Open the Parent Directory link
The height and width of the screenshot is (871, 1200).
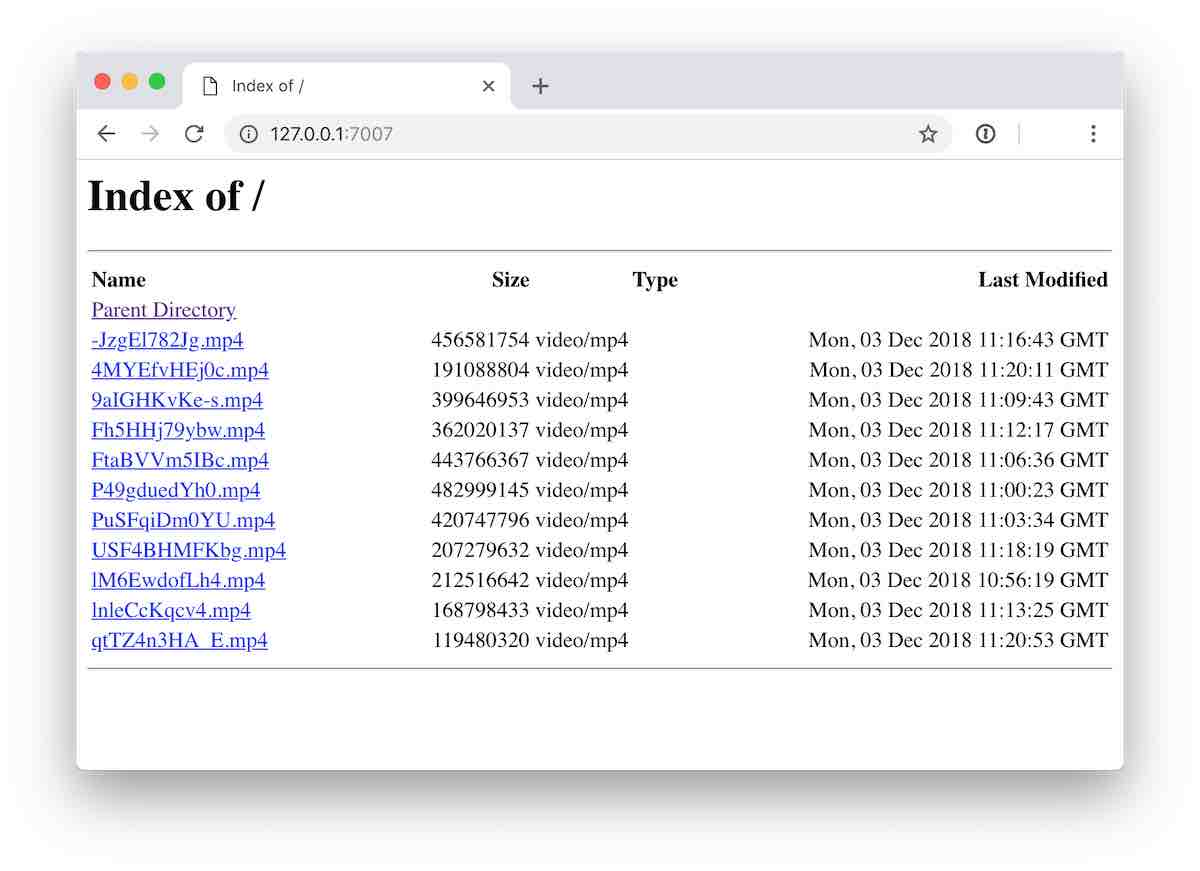click(164, 310)
